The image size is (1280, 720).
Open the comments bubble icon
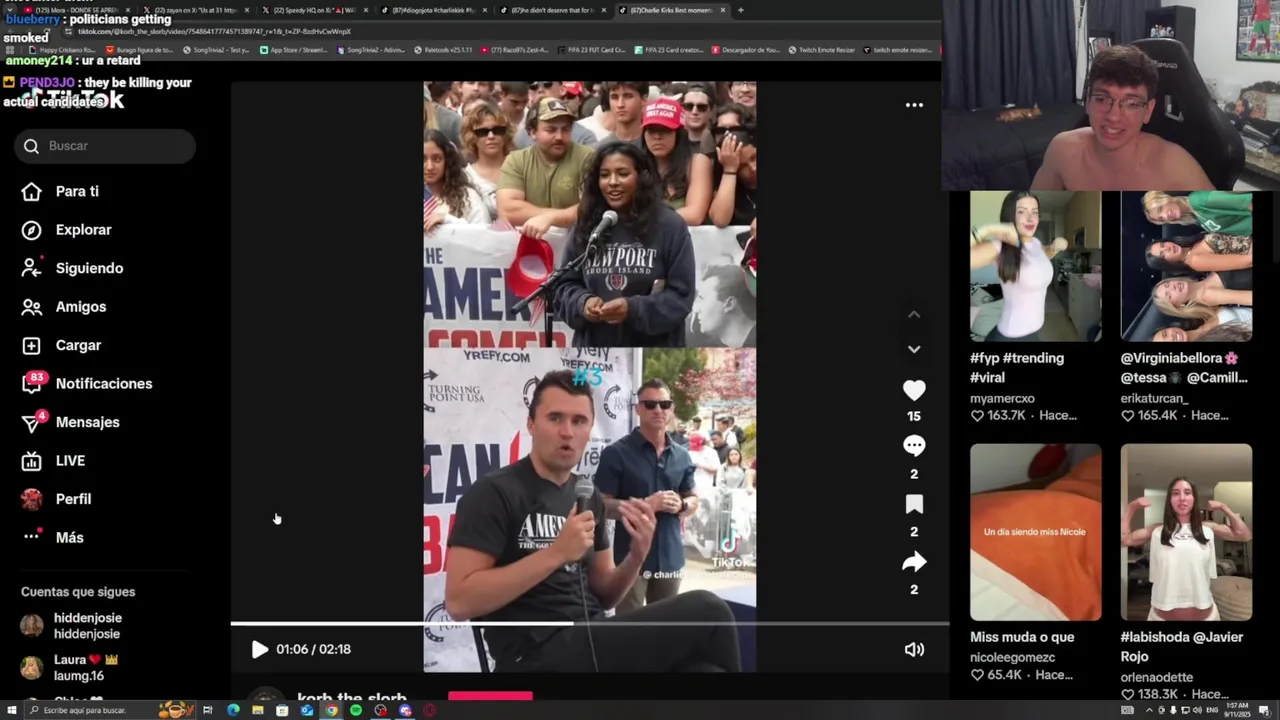[914, 446]
